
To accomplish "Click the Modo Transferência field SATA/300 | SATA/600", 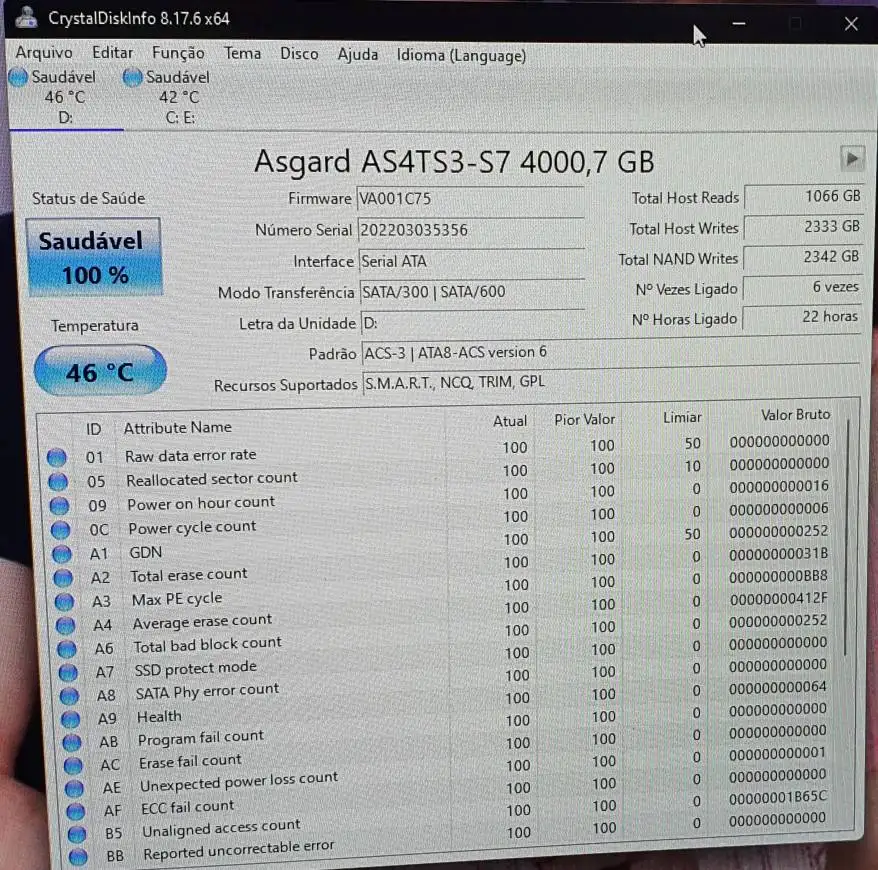I will tap(473, 292).
